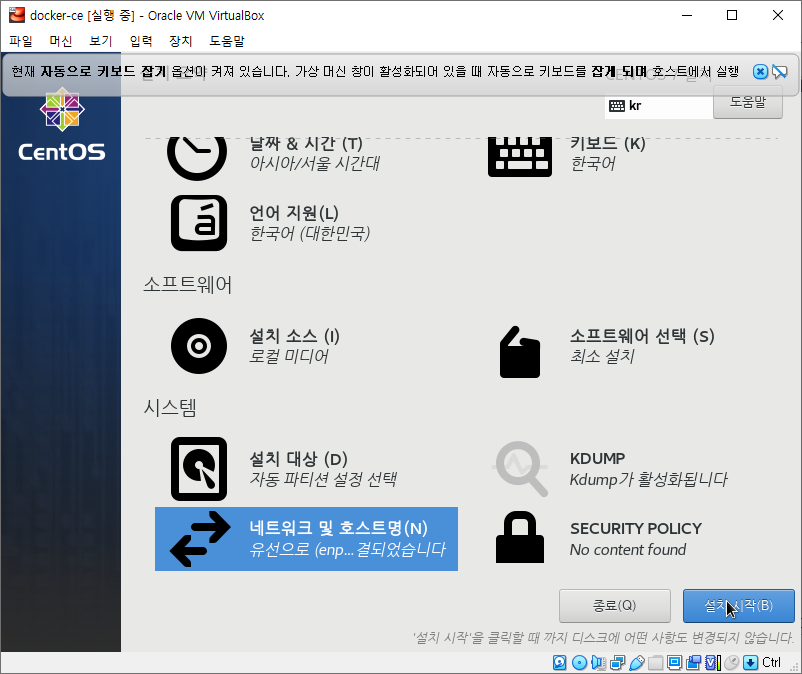Click the KDUMP label
The height and width of the screenshot is (674, 802).
(597, 458)
